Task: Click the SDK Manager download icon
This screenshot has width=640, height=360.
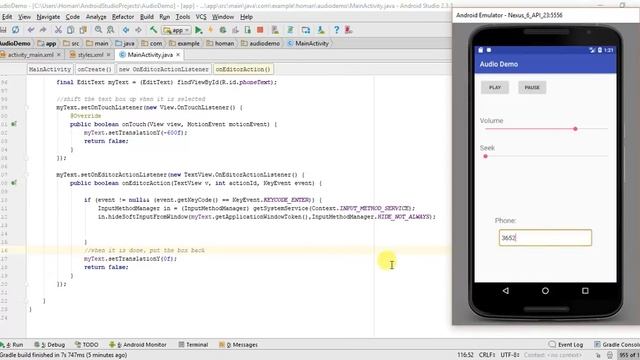Action: click(x=321, y=30)
